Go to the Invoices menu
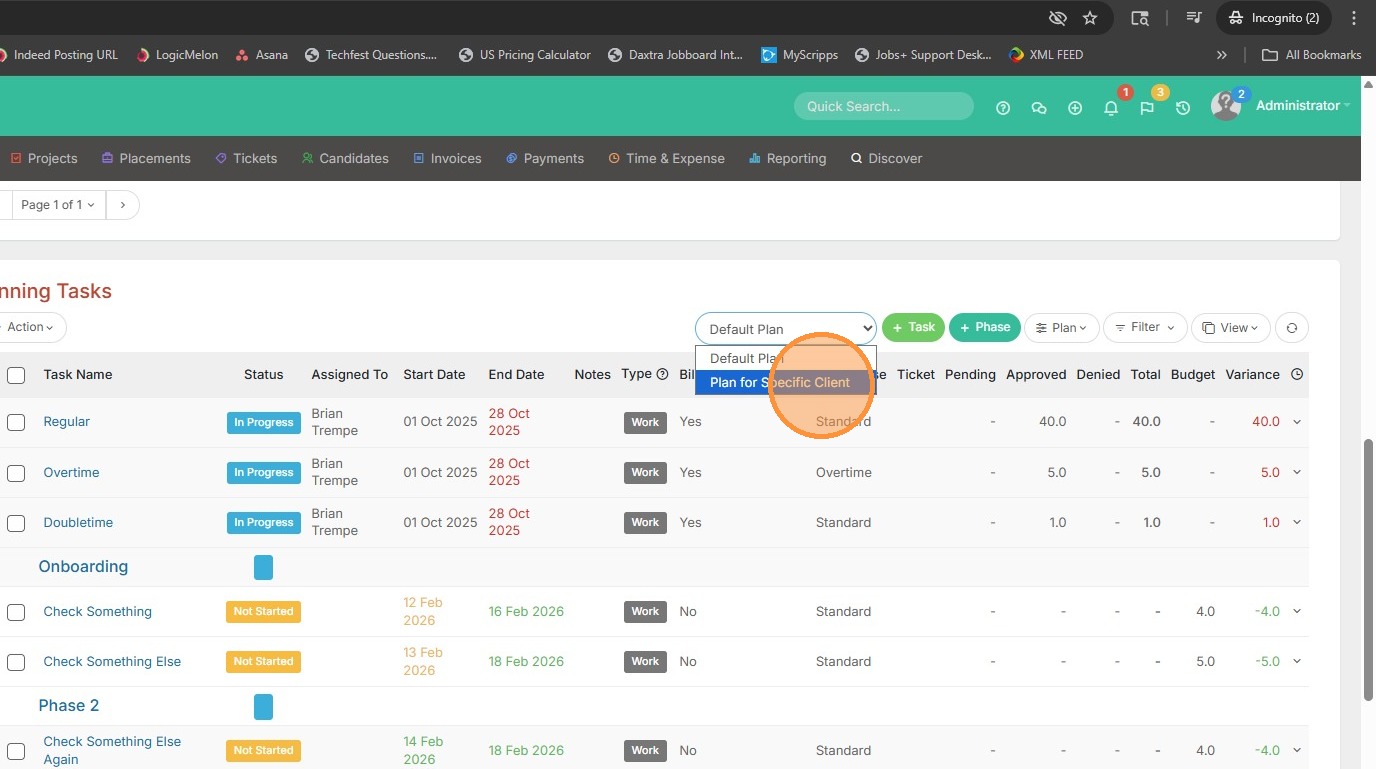Screen dimensions: 1376x769 coord(447,158)
